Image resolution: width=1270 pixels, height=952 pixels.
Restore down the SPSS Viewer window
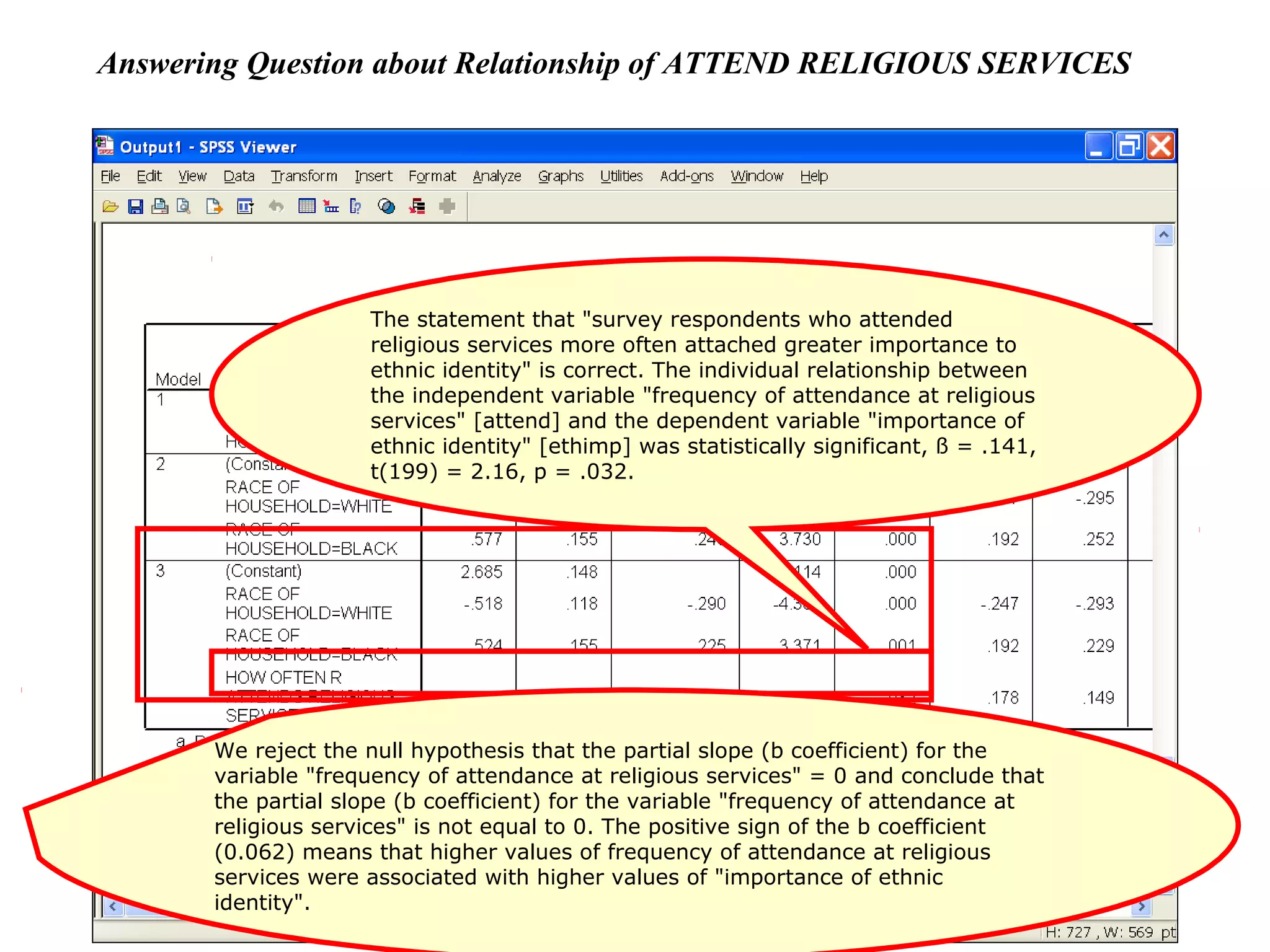[1129, 146]
